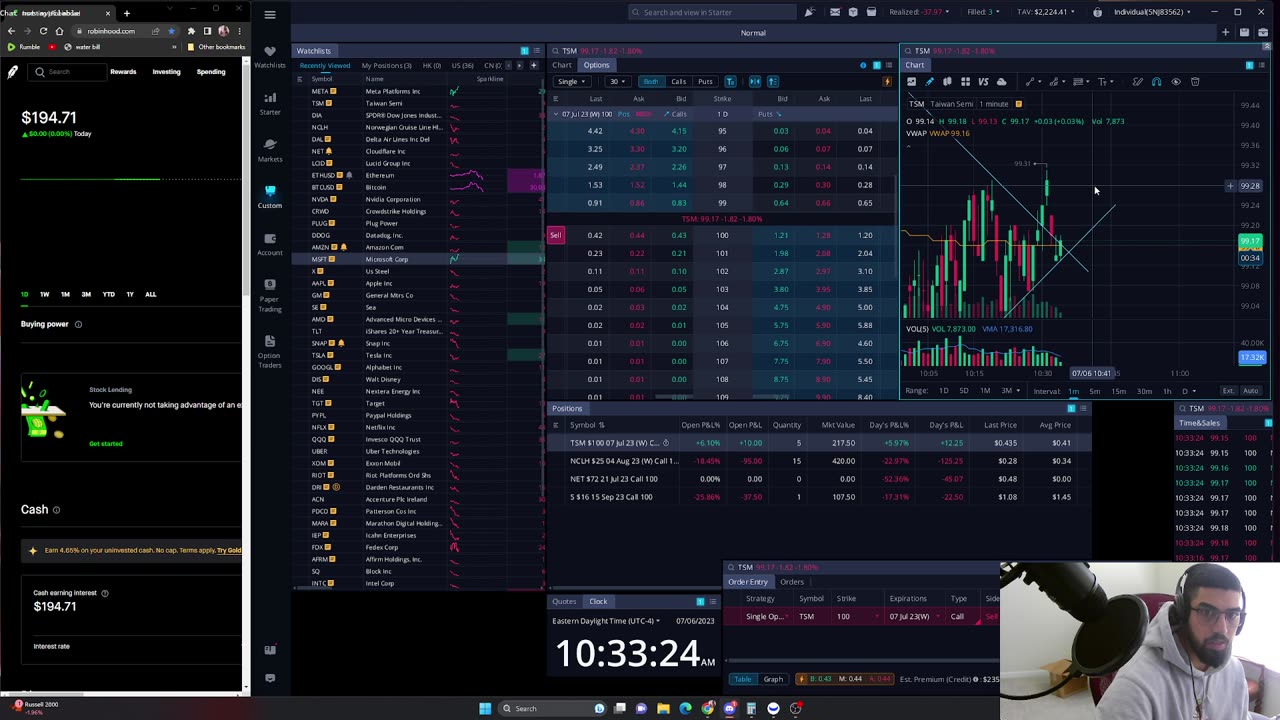Viewport: 1280px width, 720px height.
Task: Click the options column width icon
Action: 755,81
